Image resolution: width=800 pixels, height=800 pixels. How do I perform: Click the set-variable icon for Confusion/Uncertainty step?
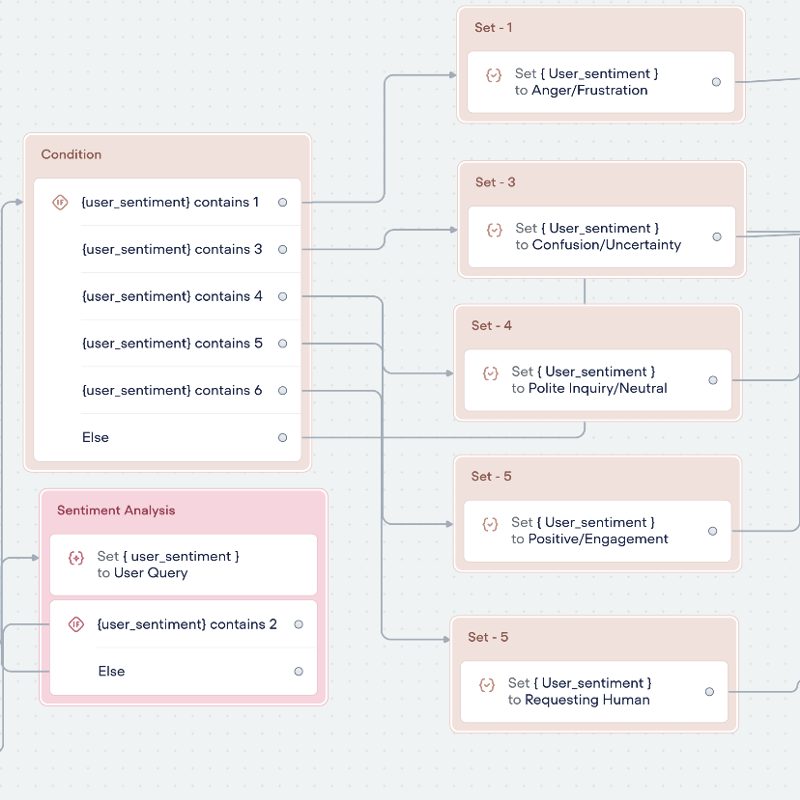click(x=494, y=230)
